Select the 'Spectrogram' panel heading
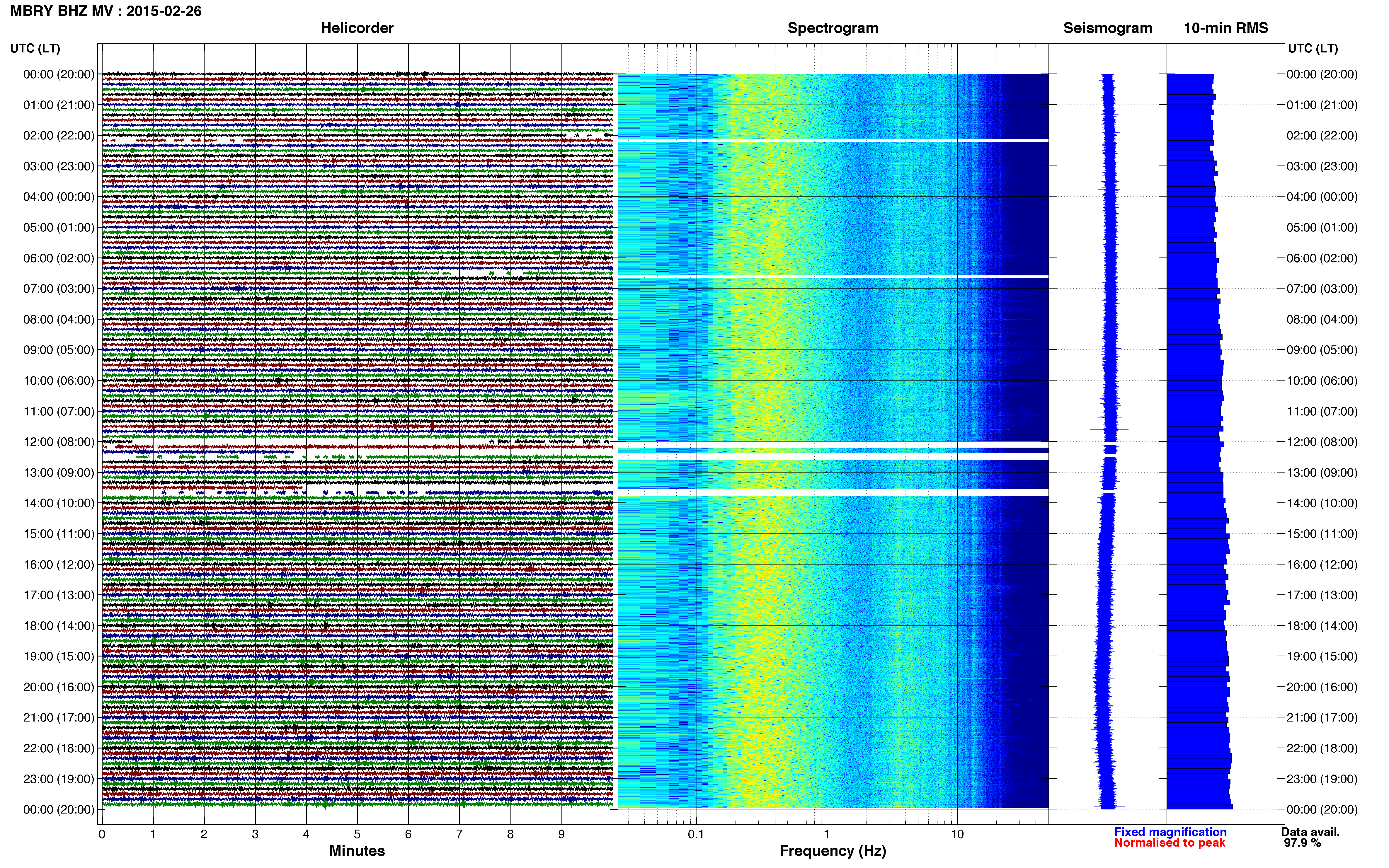This screenshot has width=1389, height=868. pos(833,28)
